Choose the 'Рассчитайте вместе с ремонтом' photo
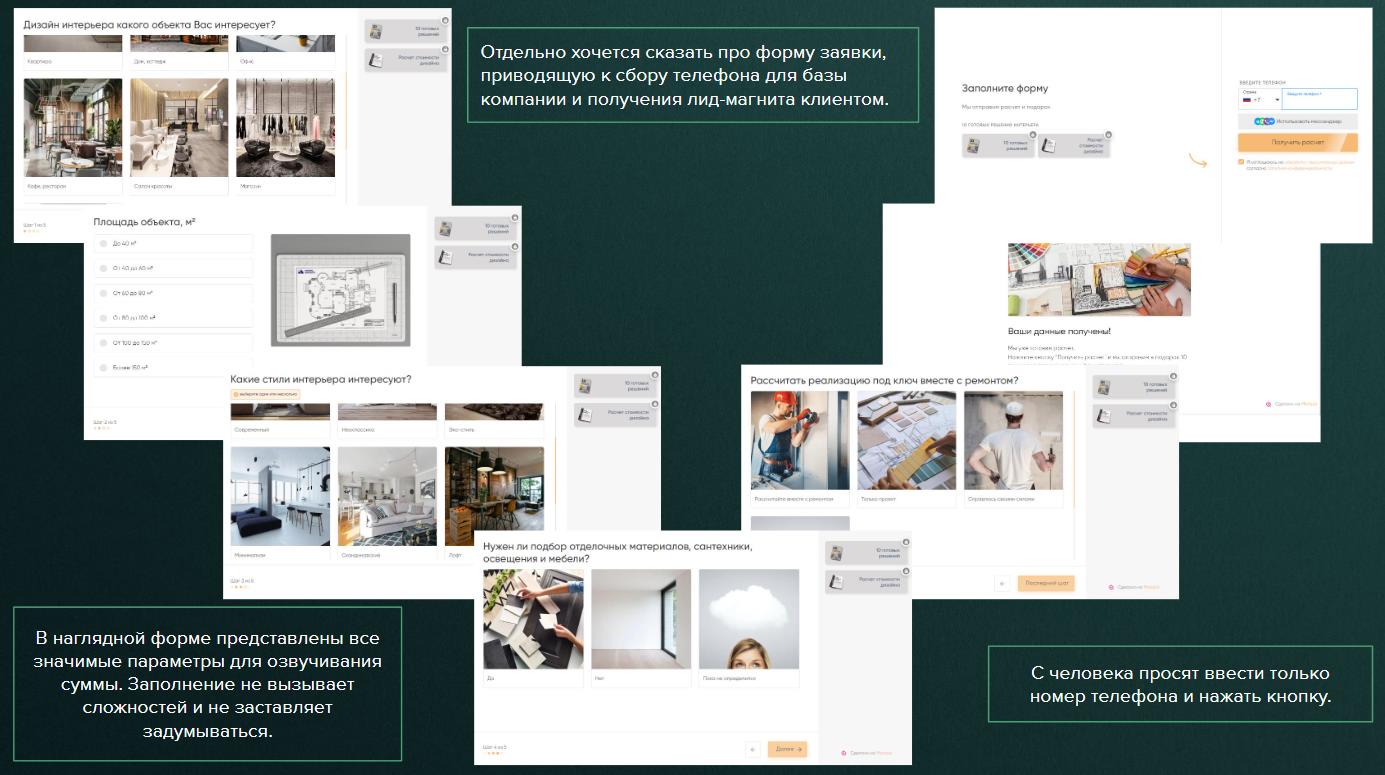1385x775 pixels. [x=800, y=440]
